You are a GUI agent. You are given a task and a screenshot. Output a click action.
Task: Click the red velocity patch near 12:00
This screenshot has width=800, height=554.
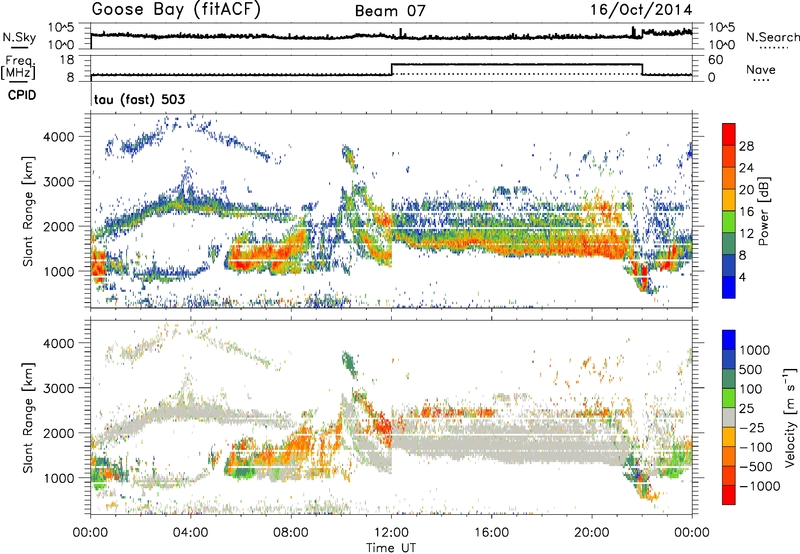point(384,427)
